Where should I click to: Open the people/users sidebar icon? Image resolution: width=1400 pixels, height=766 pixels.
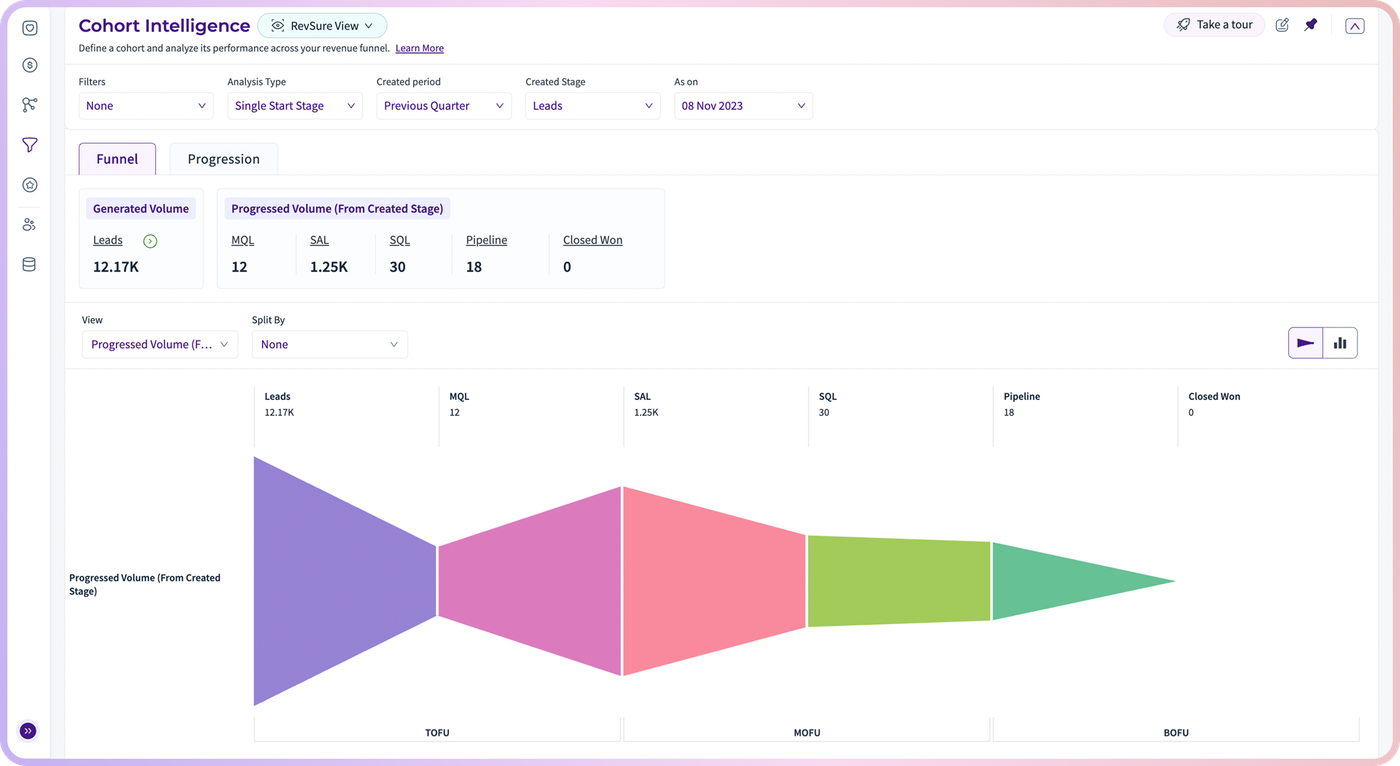pyautogui.click(x=30, y=225)
